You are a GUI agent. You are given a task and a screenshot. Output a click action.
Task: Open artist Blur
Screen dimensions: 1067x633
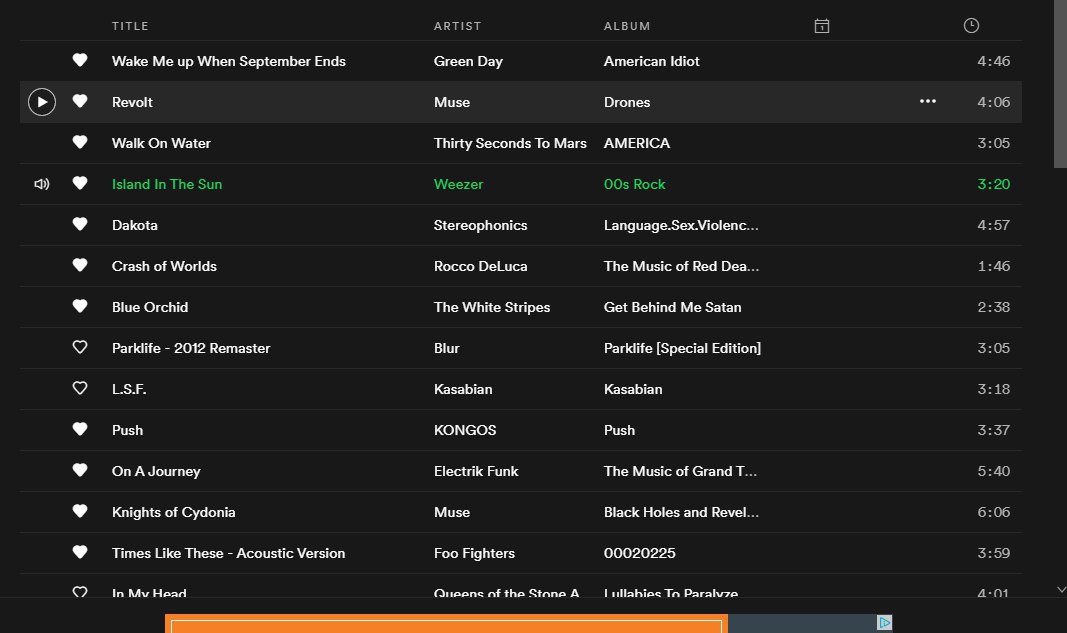click(x=446, y=348)
